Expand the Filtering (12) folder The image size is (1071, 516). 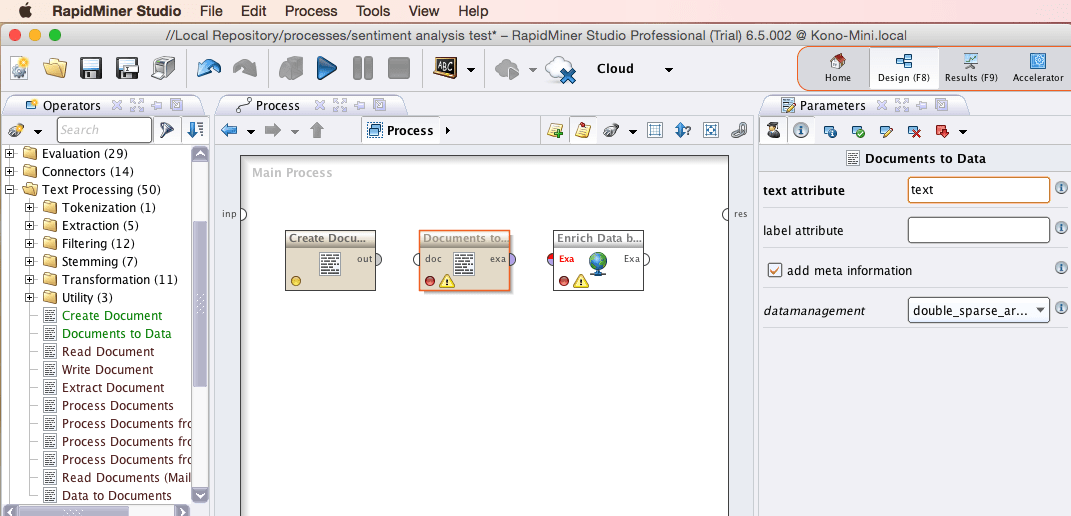[x=29, y=243]
